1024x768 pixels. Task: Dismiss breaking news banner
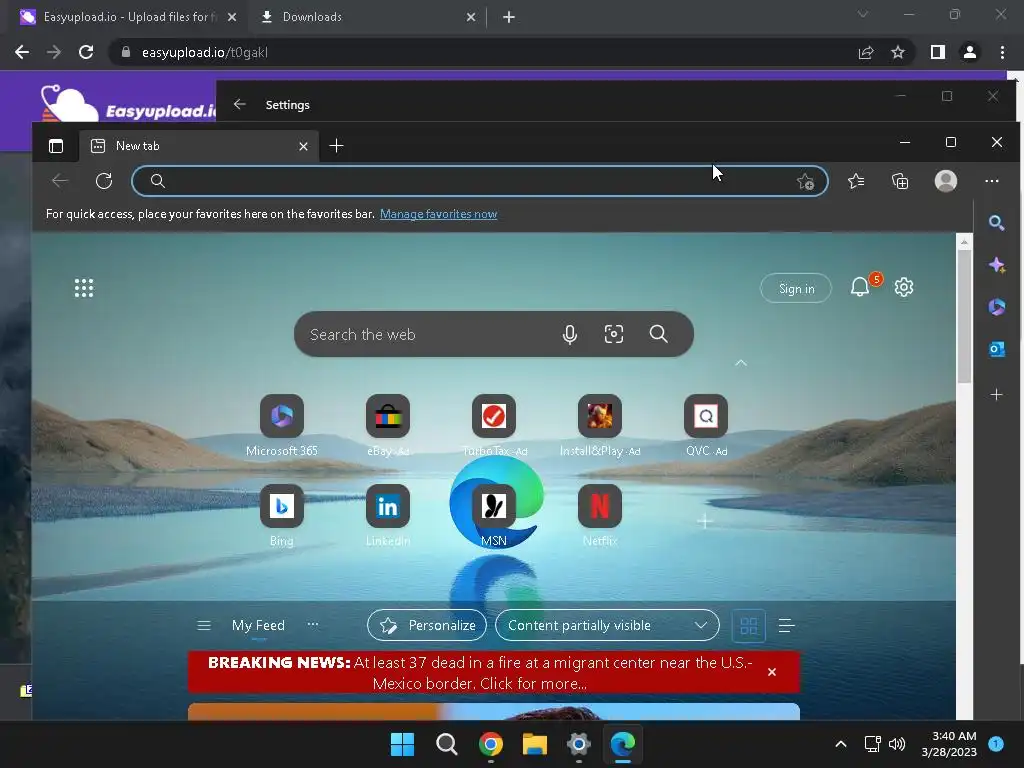(772, 672)
